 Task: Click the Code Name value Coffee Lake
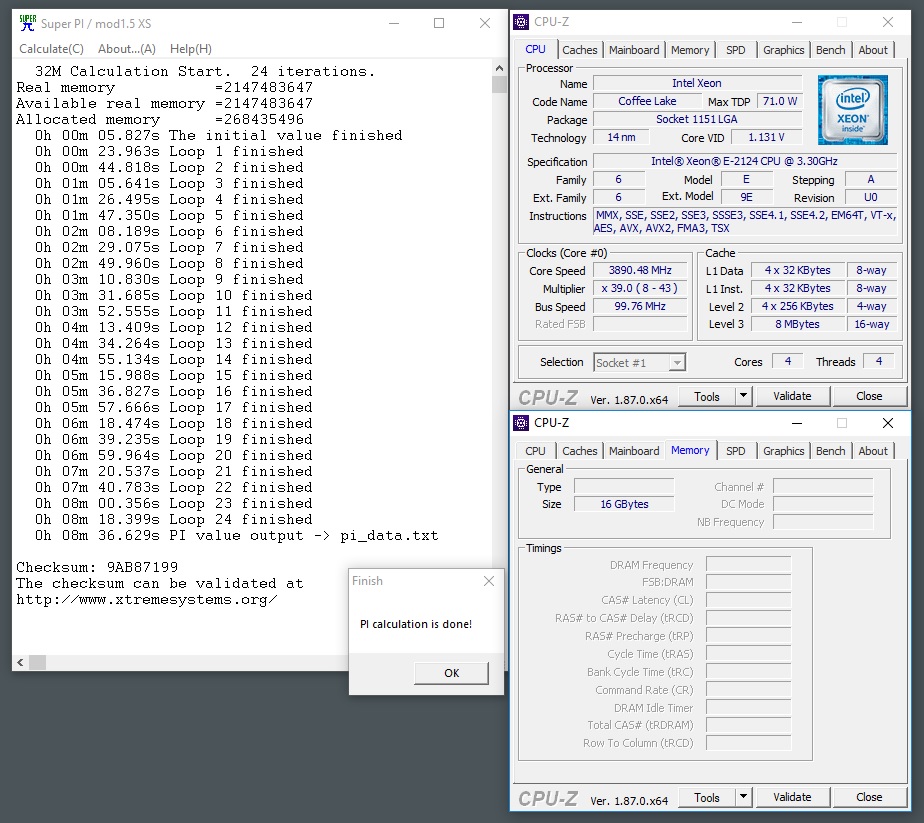647,101
